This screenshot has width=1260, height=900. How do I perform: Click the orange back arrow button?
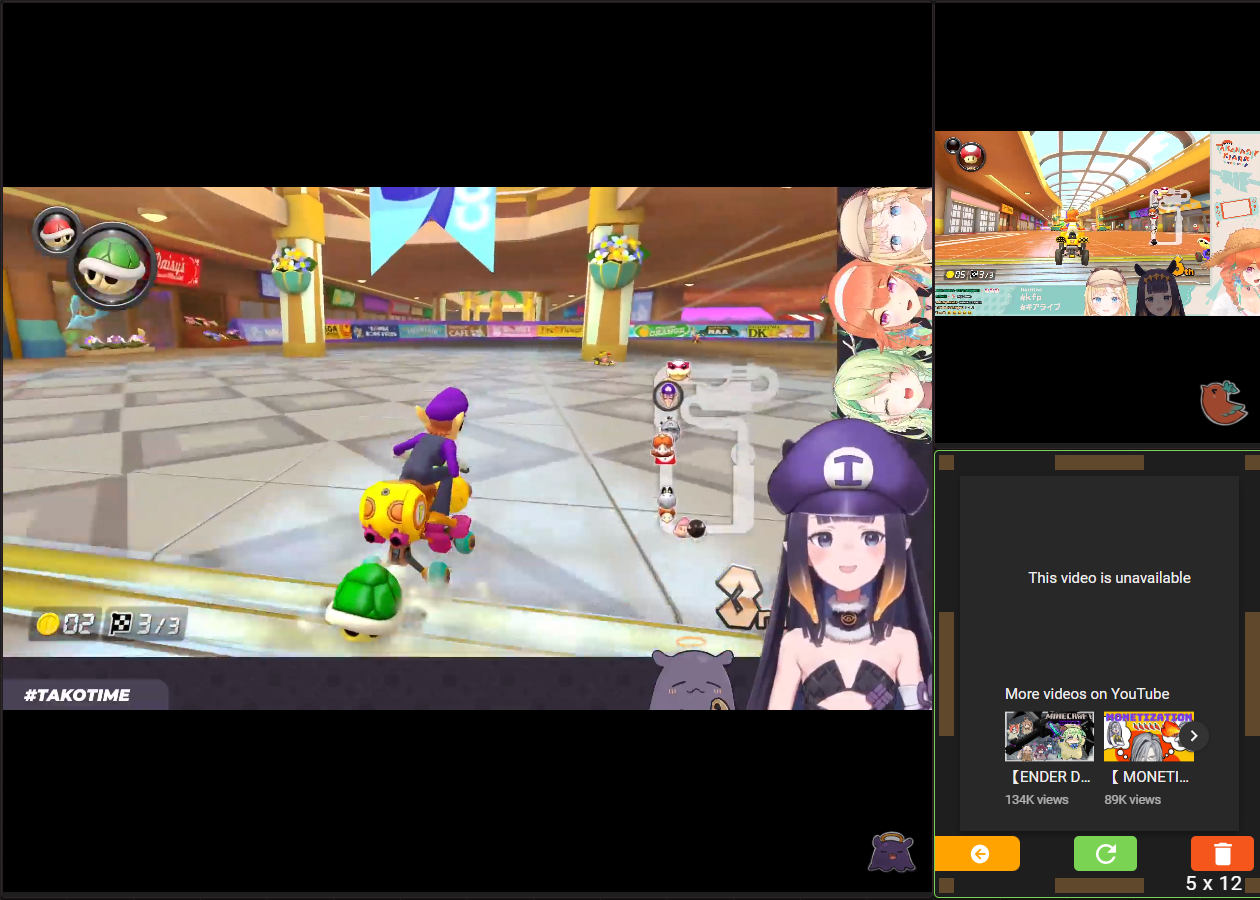point(977,853)
